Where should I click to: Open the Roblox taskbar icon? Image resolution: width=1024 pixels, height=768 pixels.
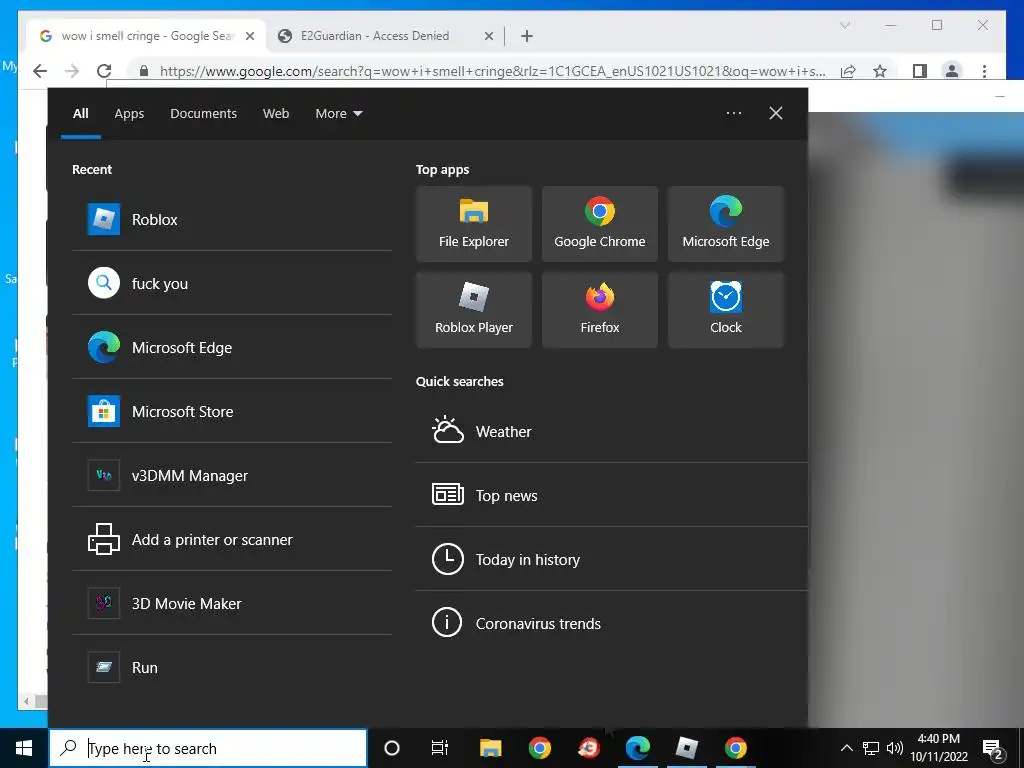pos(687,748)
